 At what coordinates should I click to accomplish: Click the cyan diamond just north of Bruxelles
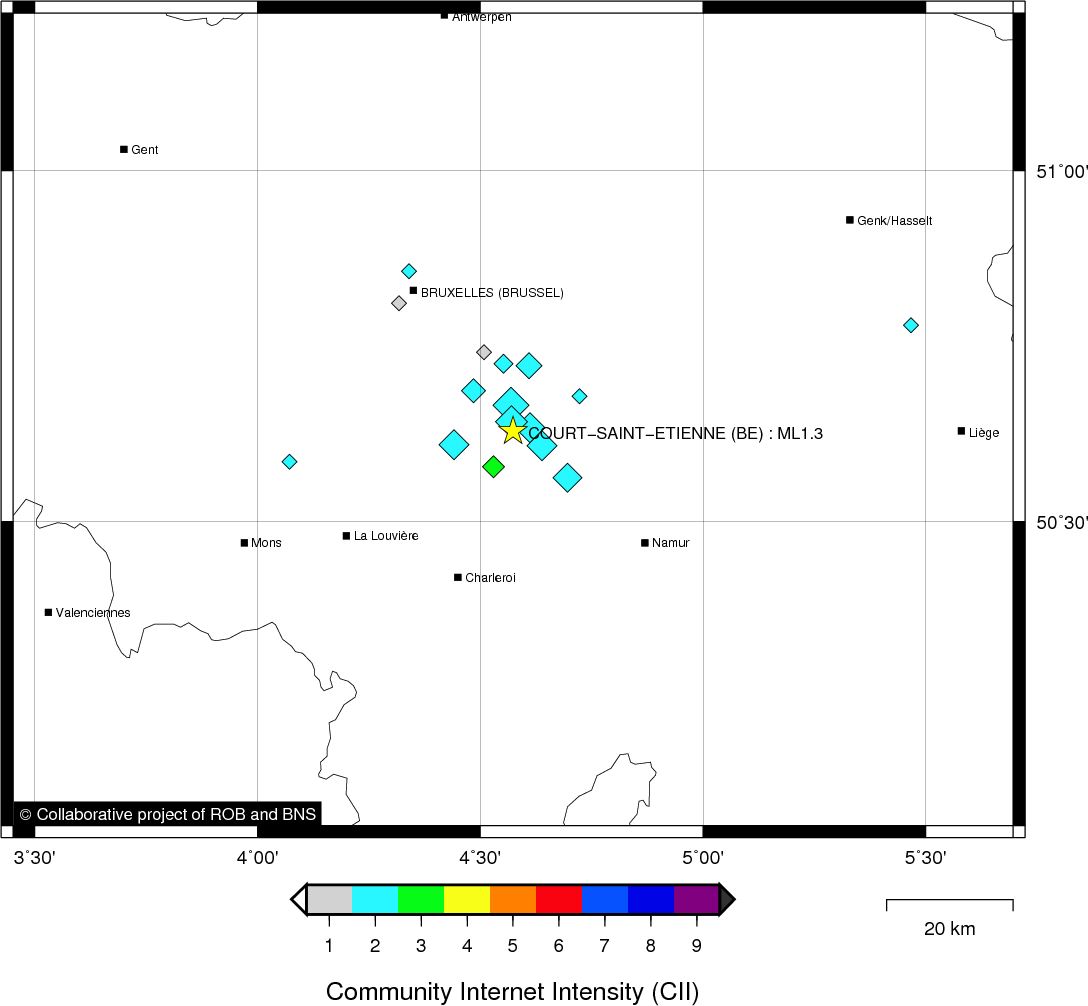pyautogui.click(x=409, y=271)
